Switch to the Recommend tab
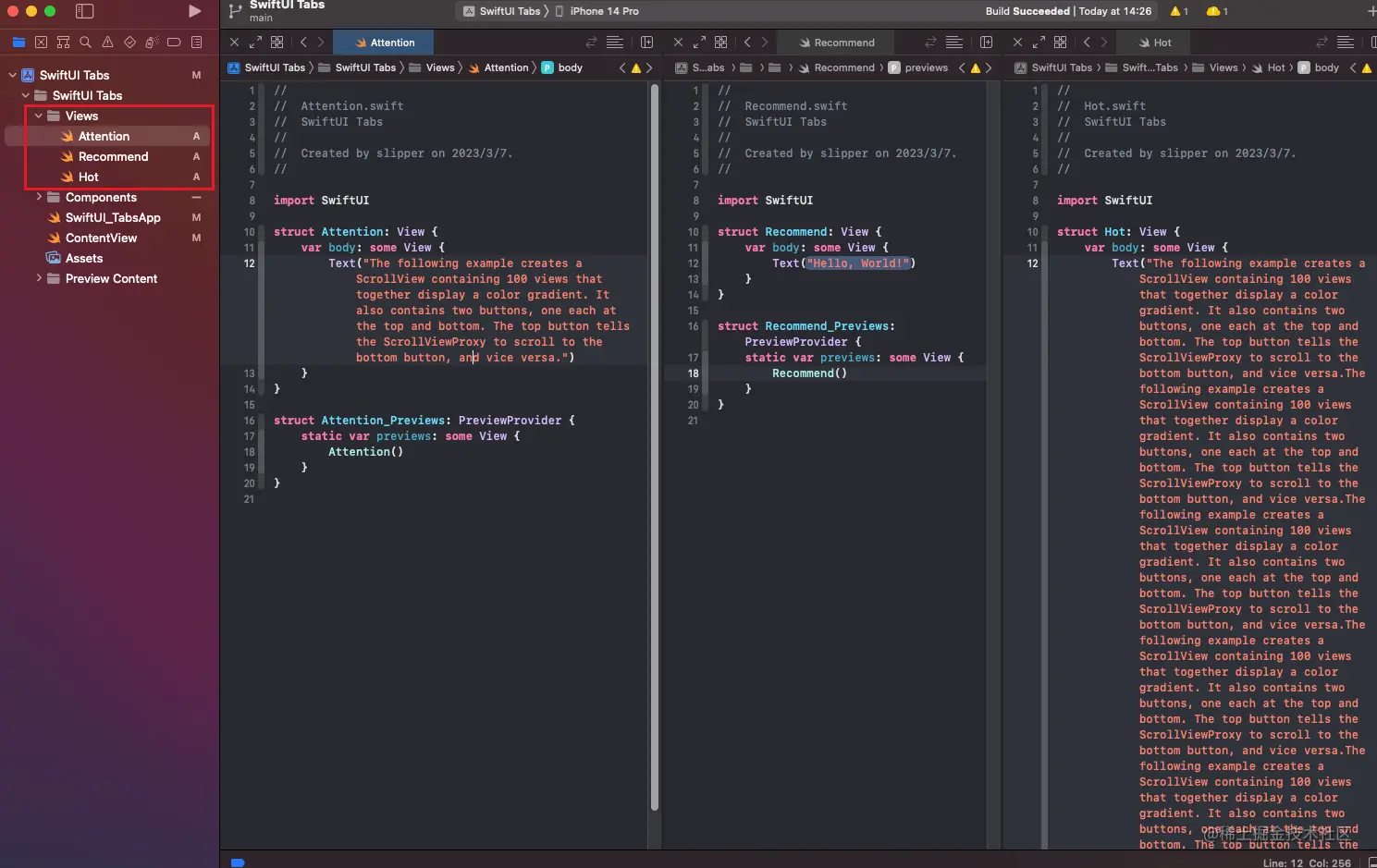The width and height of the screenshot is (1377, 868). (836, 43)
